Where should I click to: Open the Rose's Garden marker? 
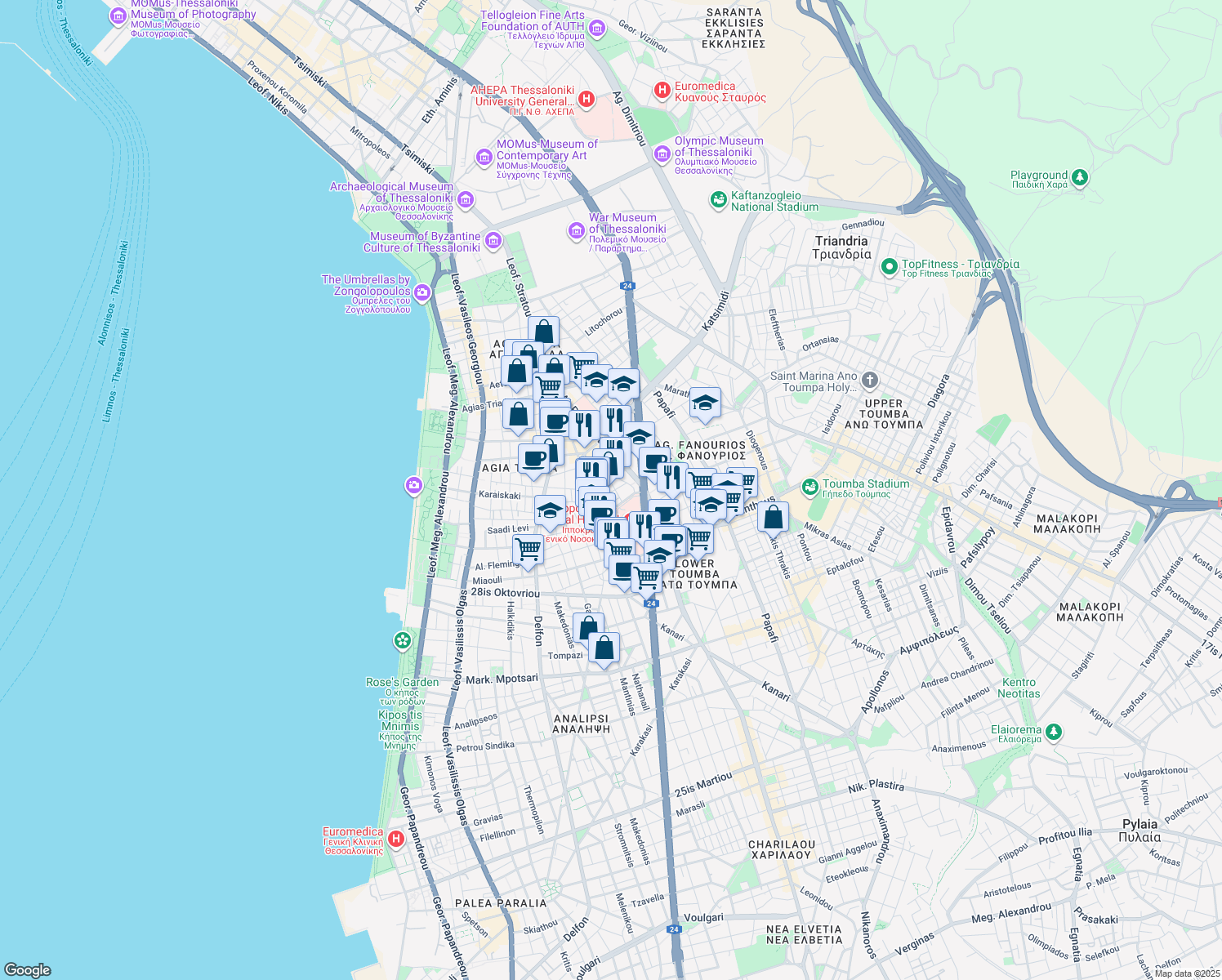(402, 641)
